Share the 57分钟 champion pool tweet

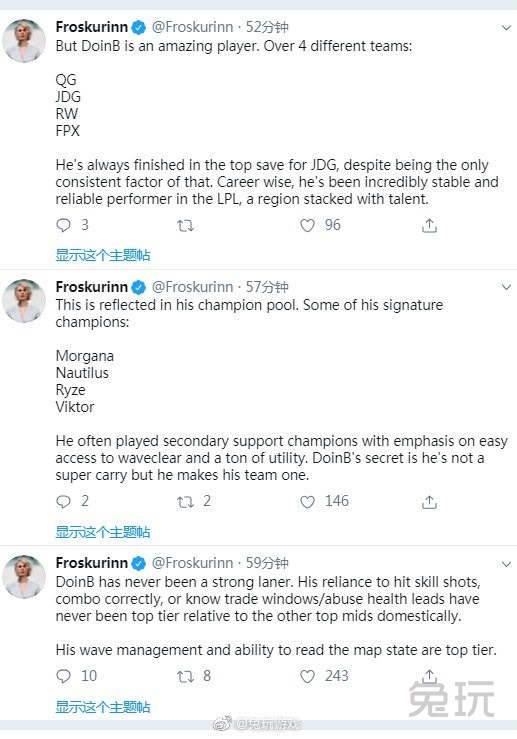pyautogui.click(x=429, y=502)
